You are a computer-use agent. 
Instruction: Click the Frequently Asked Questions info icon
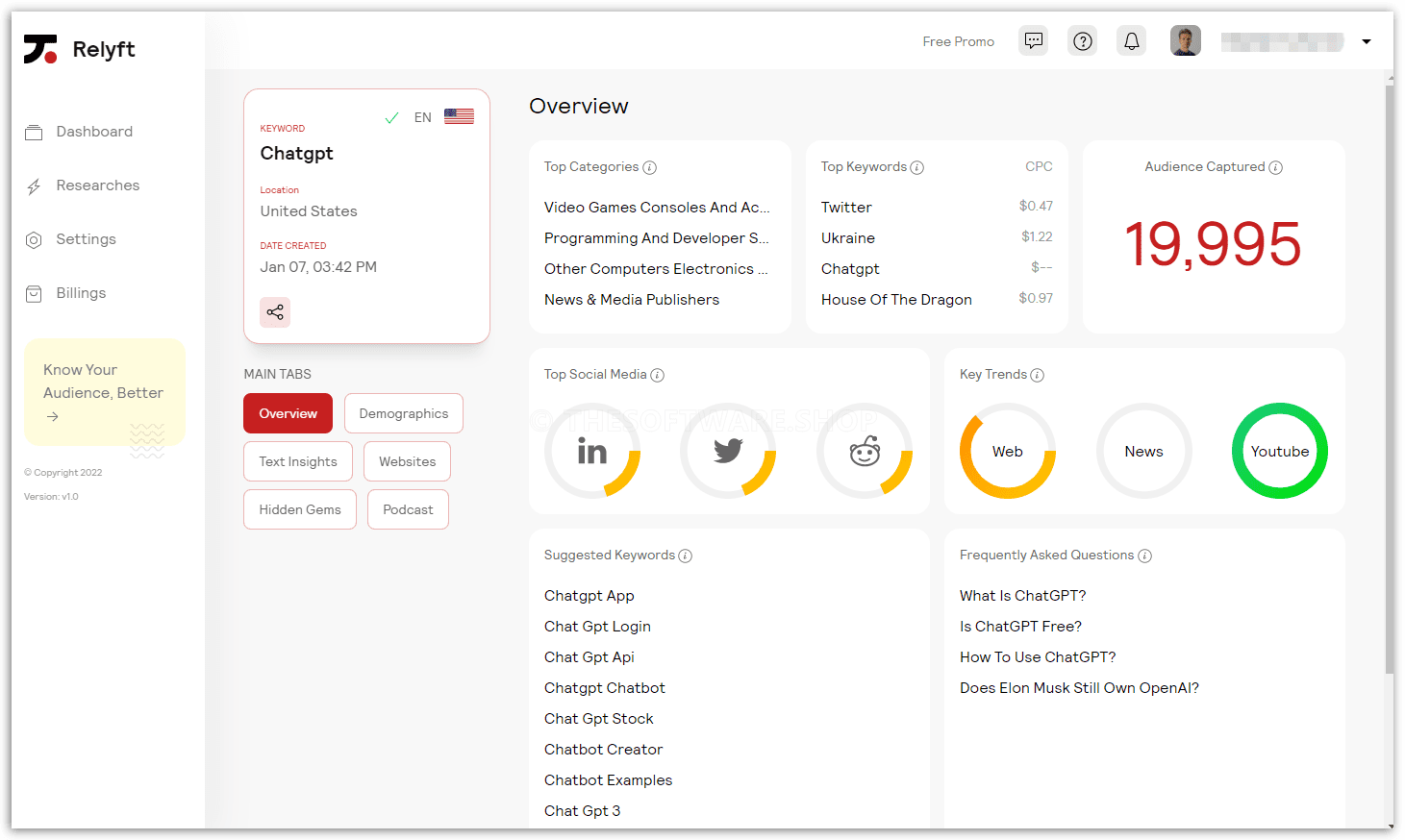pos(1145,556)
